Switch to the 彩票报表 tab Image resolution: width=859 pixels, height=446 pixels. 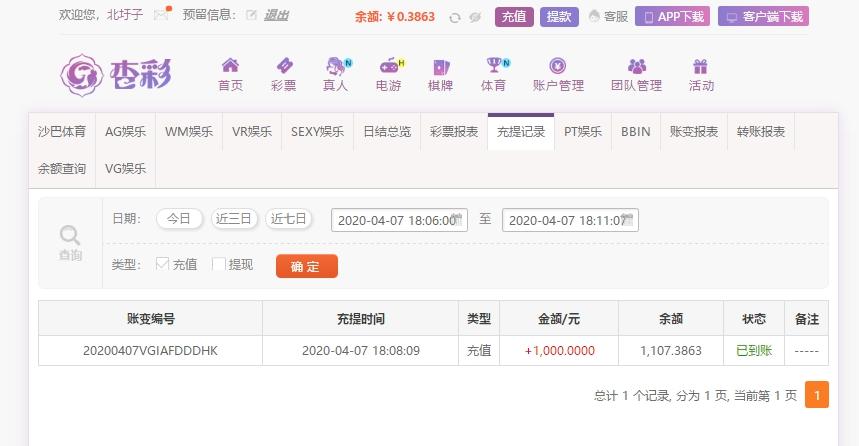click(454, 132)
